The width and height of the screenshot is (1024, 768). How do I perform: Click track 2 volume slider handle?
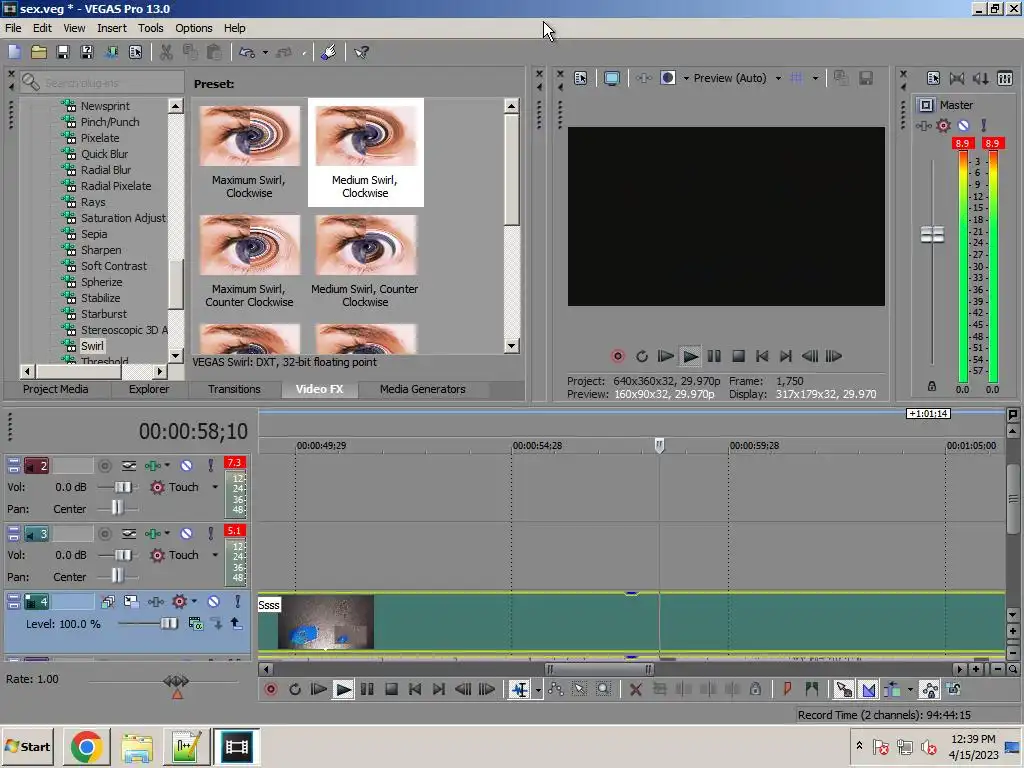[123, 487]
